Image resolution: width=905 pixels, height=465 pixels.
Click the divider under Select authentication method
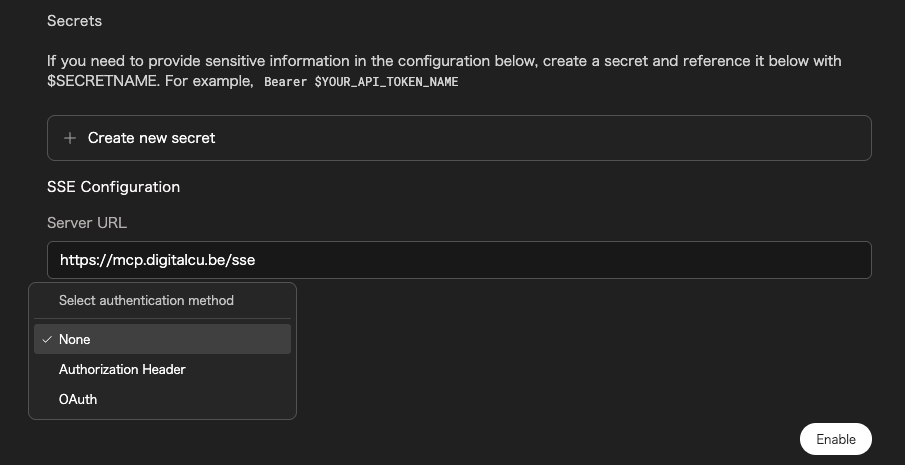coord(162,318)
